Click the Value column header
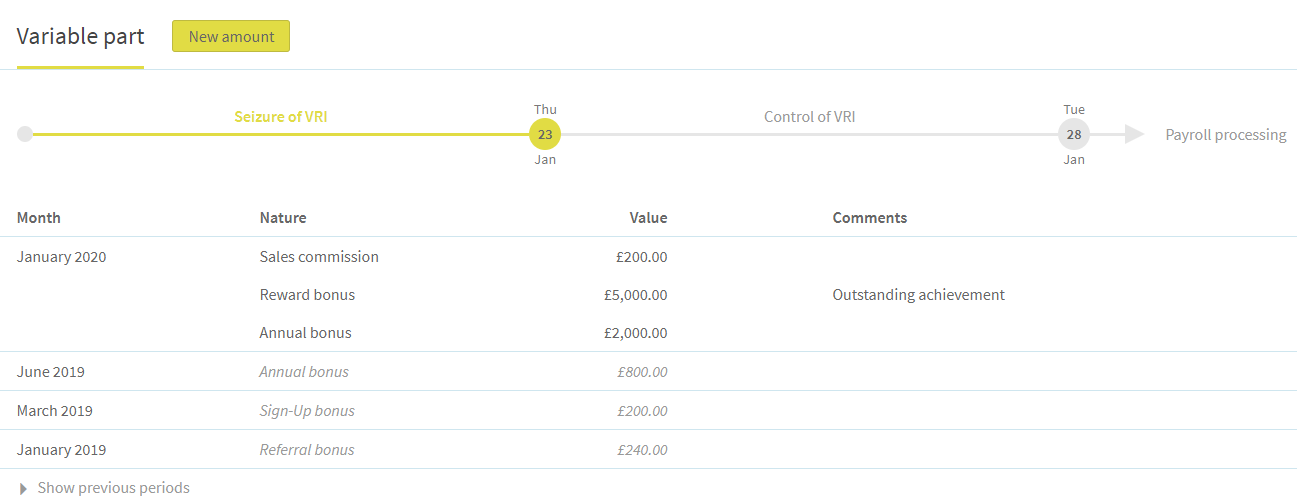This screenshot has height=504, width=1297. point(648,217)
